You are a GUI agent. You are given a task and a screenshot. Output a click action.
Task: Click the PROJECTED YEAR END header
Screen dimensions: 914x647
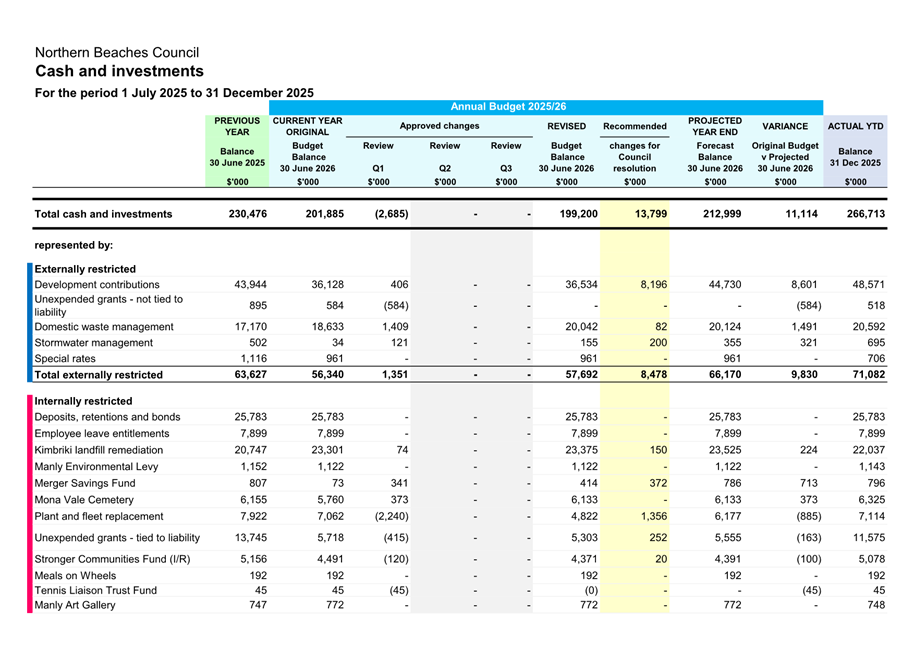click(715, 126)
